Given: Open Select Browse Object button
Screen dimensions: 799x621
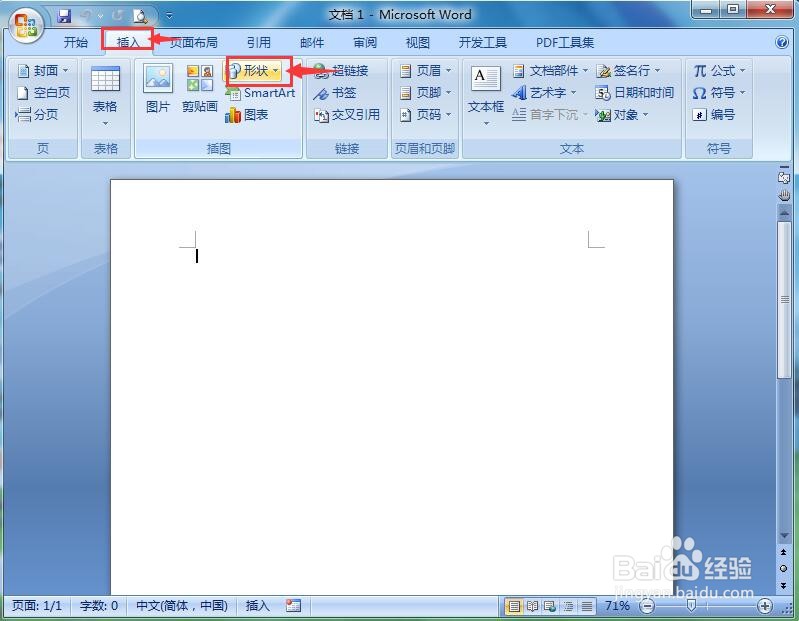Looking at the screenshot, I should pos(784,569).
